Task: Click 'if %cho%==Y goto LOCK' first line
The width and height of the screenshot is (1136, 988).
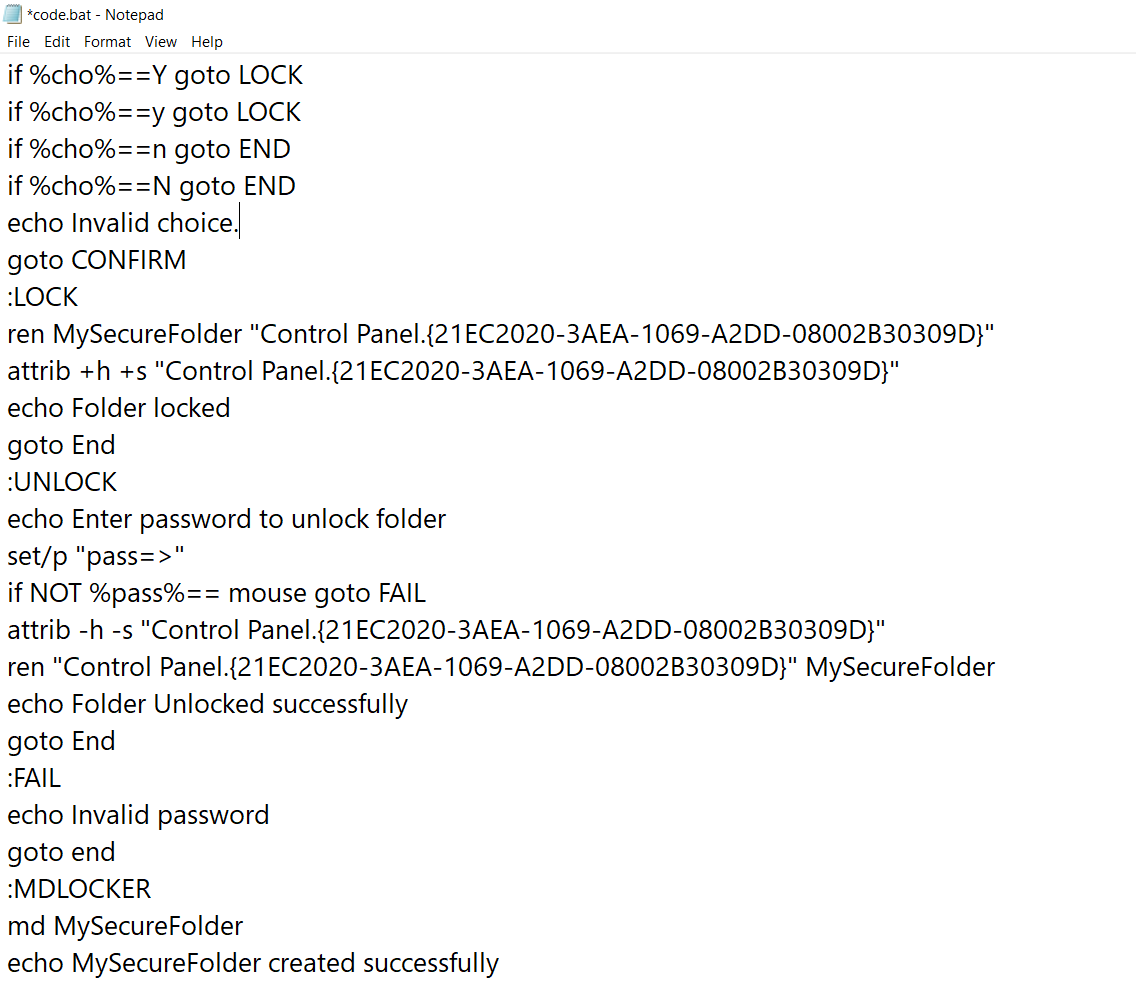Action: 154,75
